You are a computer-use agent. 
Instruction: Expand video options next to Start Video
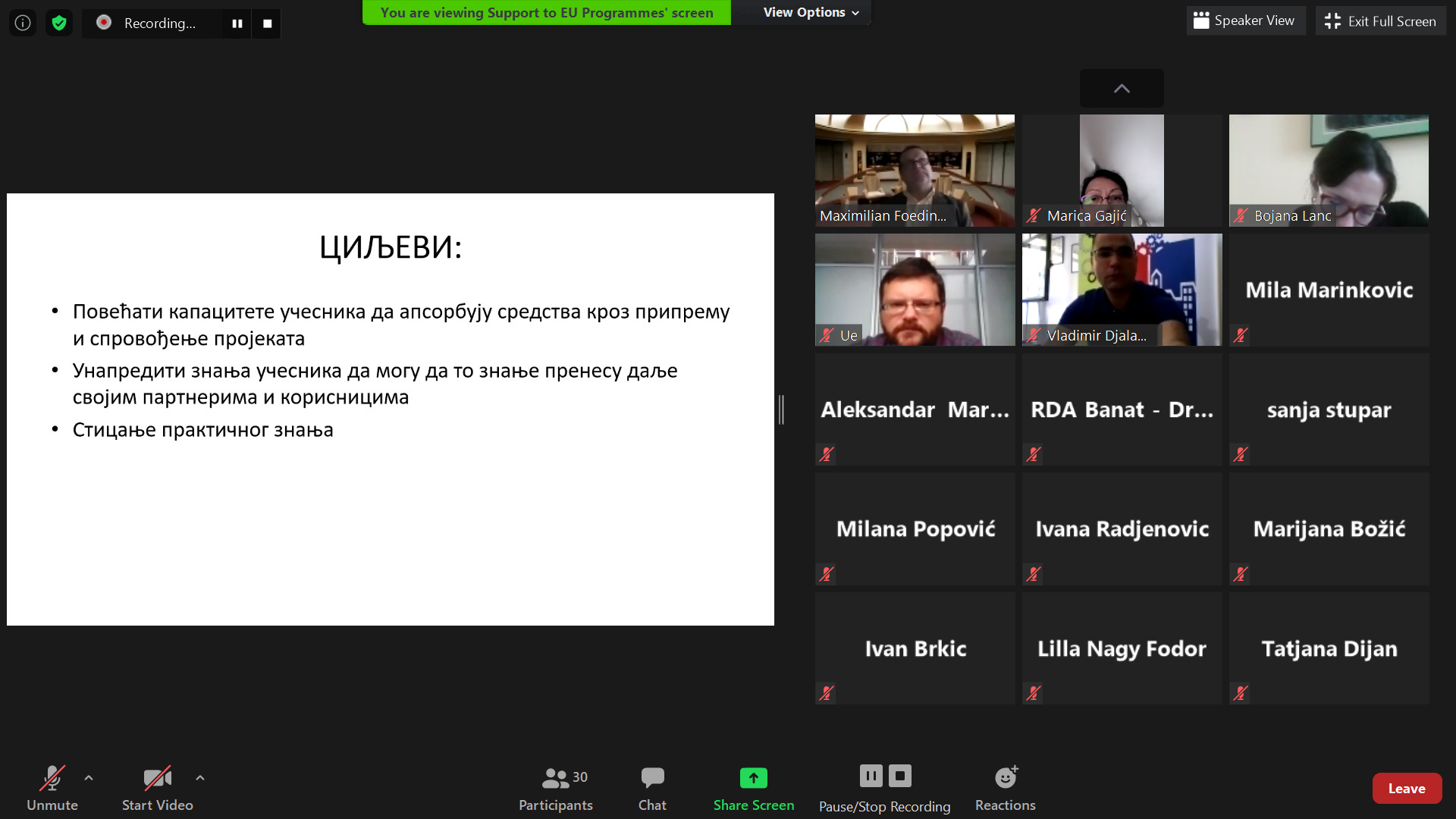click(200, 777)
